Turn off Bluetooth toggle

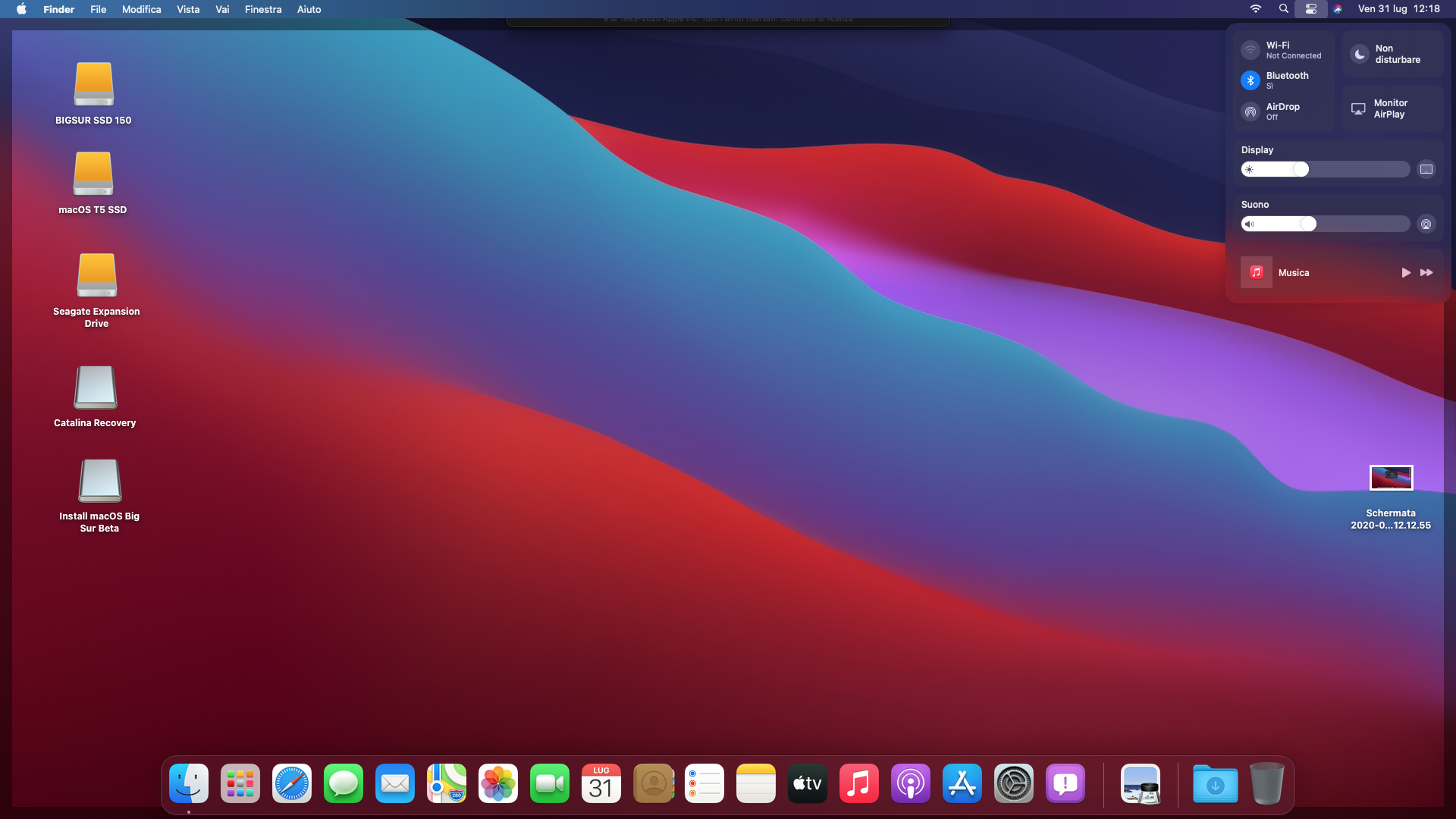click(x=1250, y=80)
